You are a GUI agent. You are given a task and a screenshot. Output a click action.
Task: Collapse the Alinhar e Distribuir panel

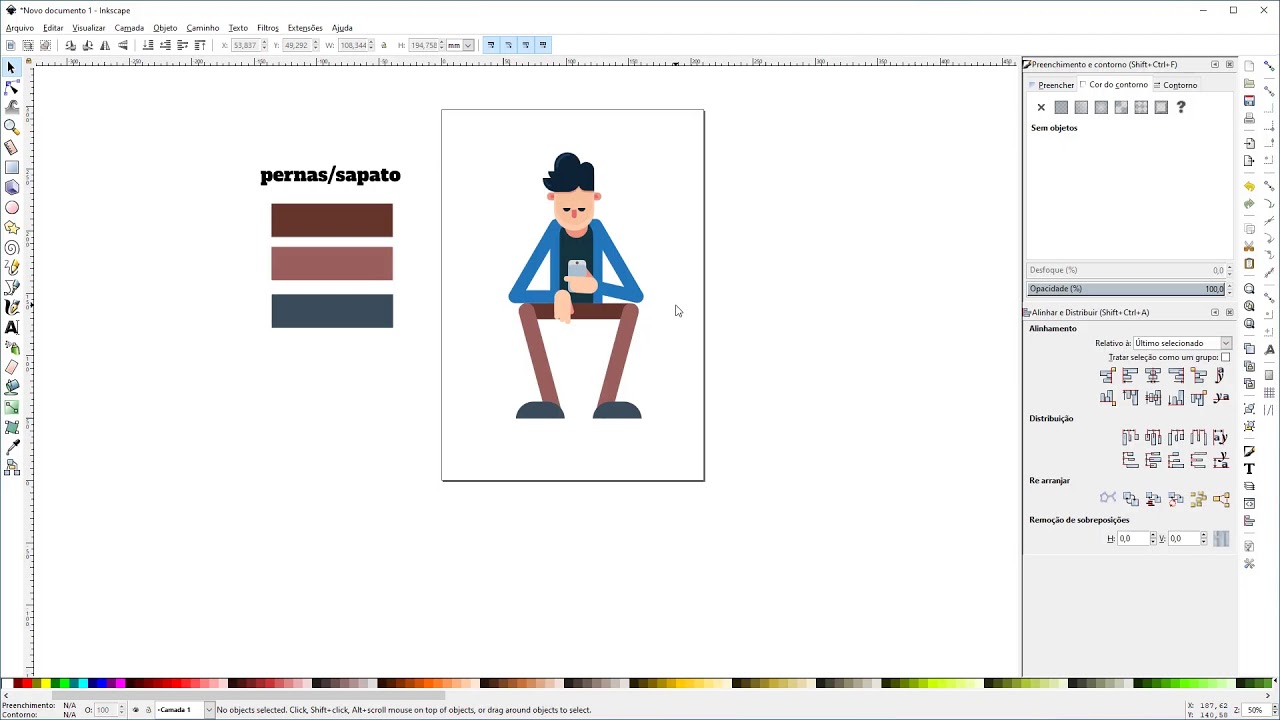(x=1215, y=312)
